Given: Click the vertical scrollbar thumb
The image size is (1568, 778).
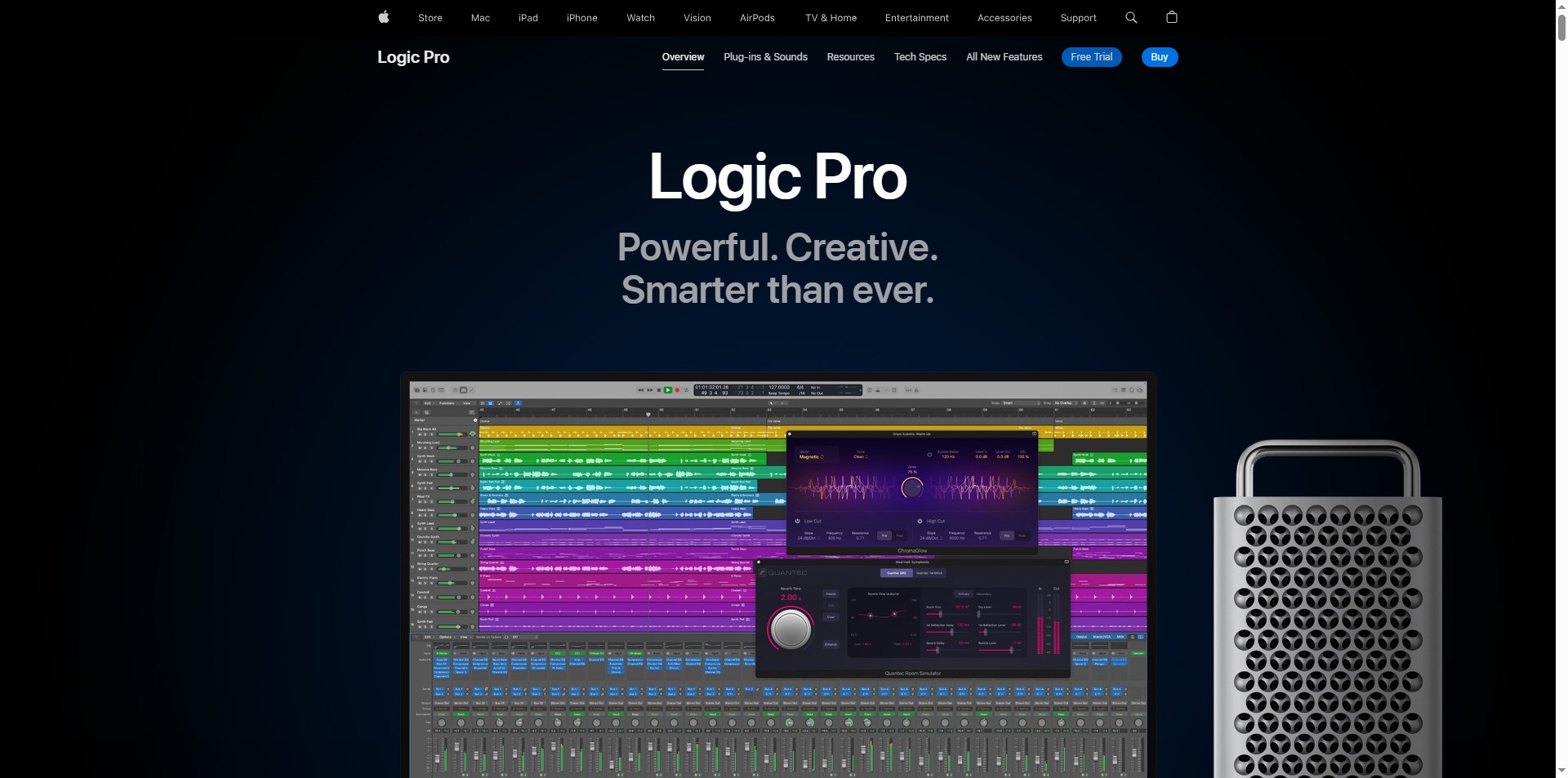Looking at the screenshot, I should point(1561,26).
